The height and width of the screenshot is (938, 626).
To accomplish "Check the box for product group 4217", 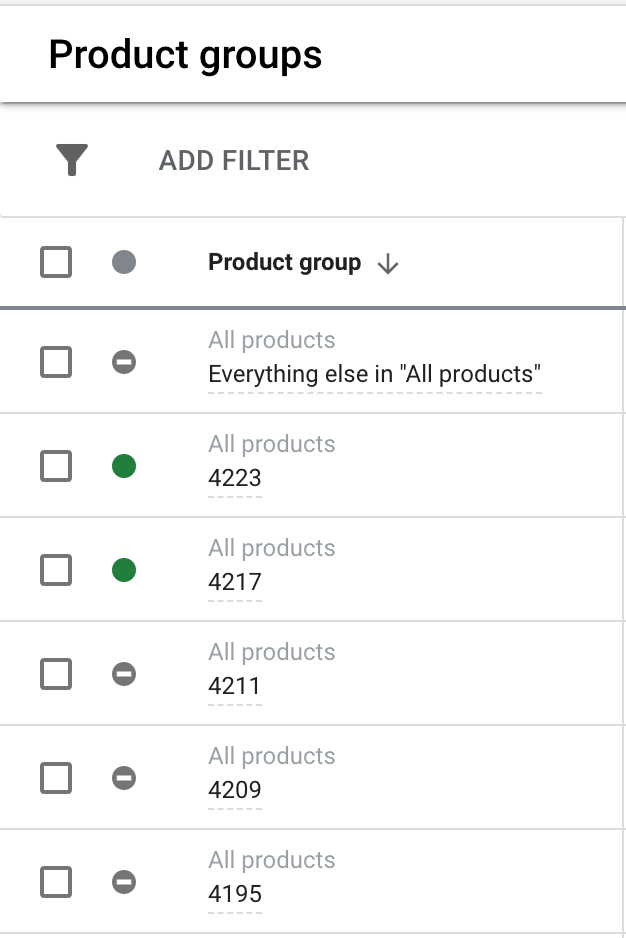I will (56, 570).
